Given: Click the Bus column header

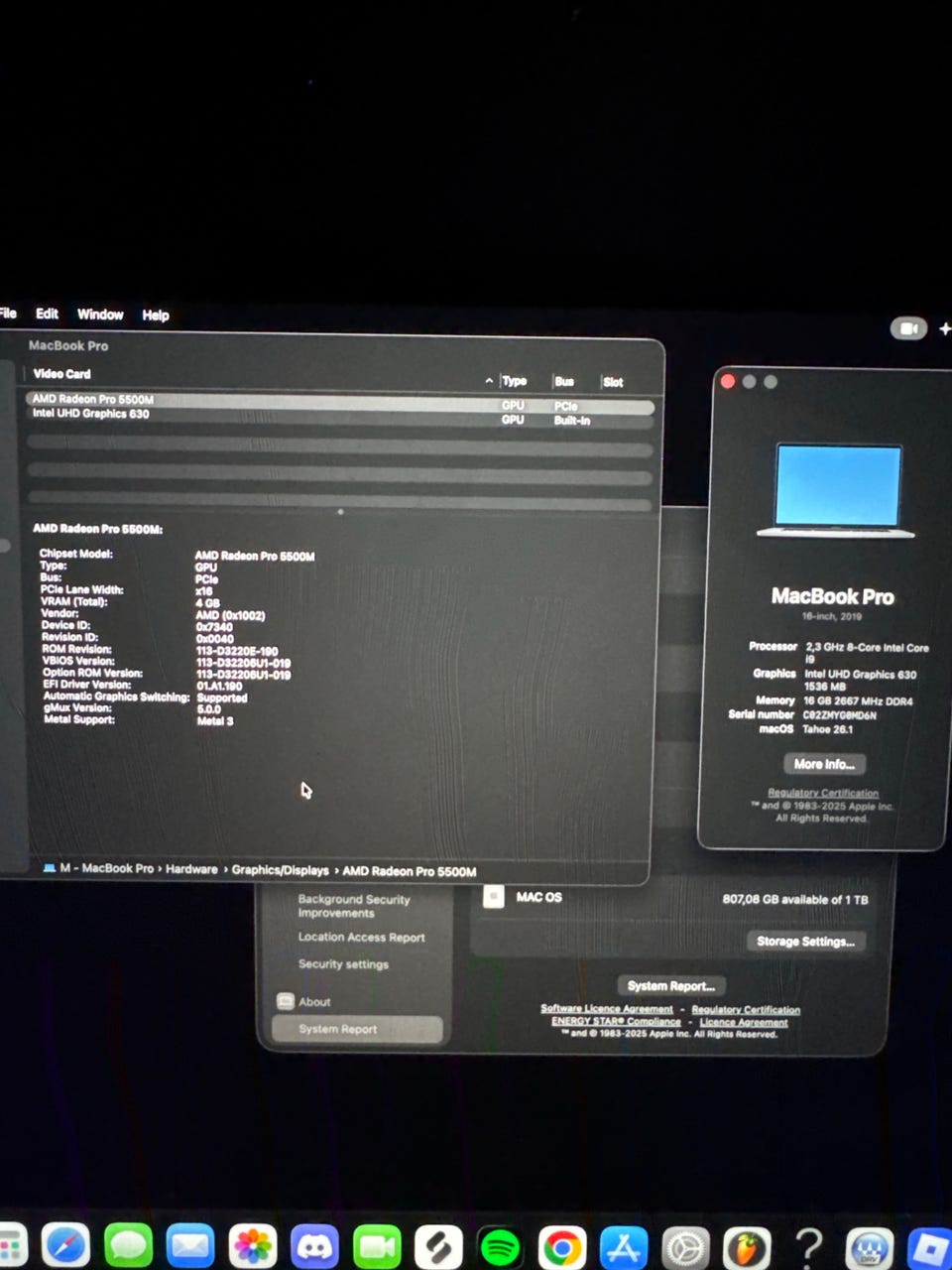Looking at the screenshot, I should 564,382.
